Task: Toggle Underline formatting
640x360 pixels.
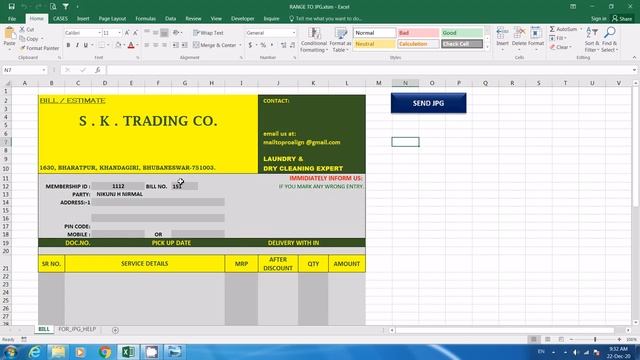Action: click(x=86, y=45)
